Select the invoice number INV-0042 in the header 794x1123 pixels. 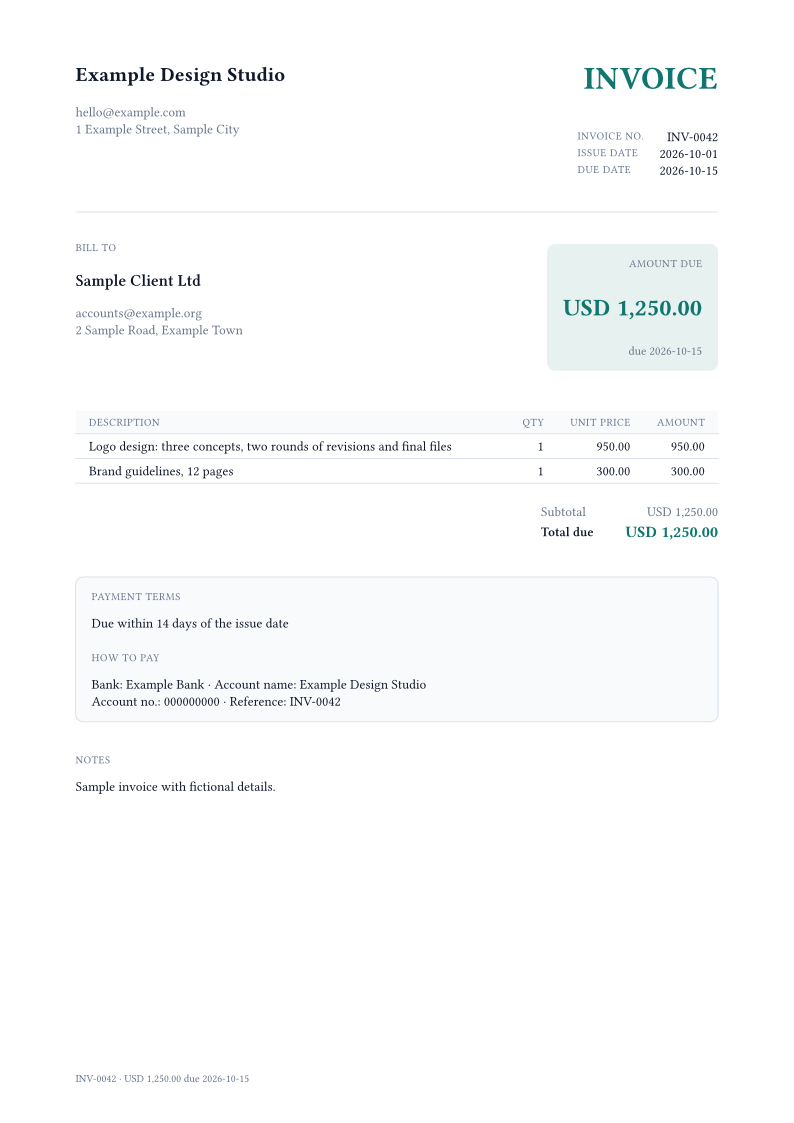click(692, 137)
